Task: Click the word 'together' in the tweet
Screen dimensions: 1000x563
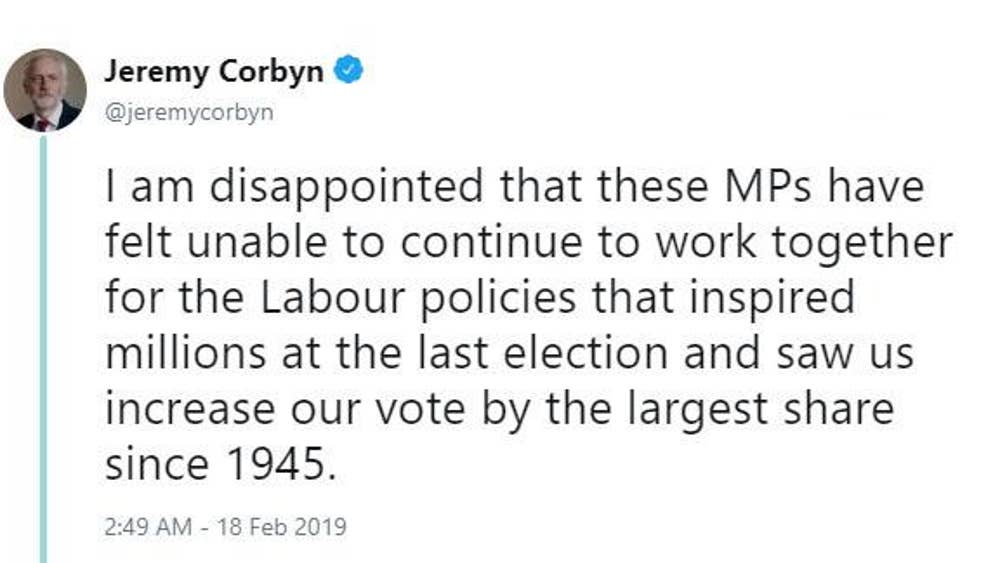Action: 862,244
